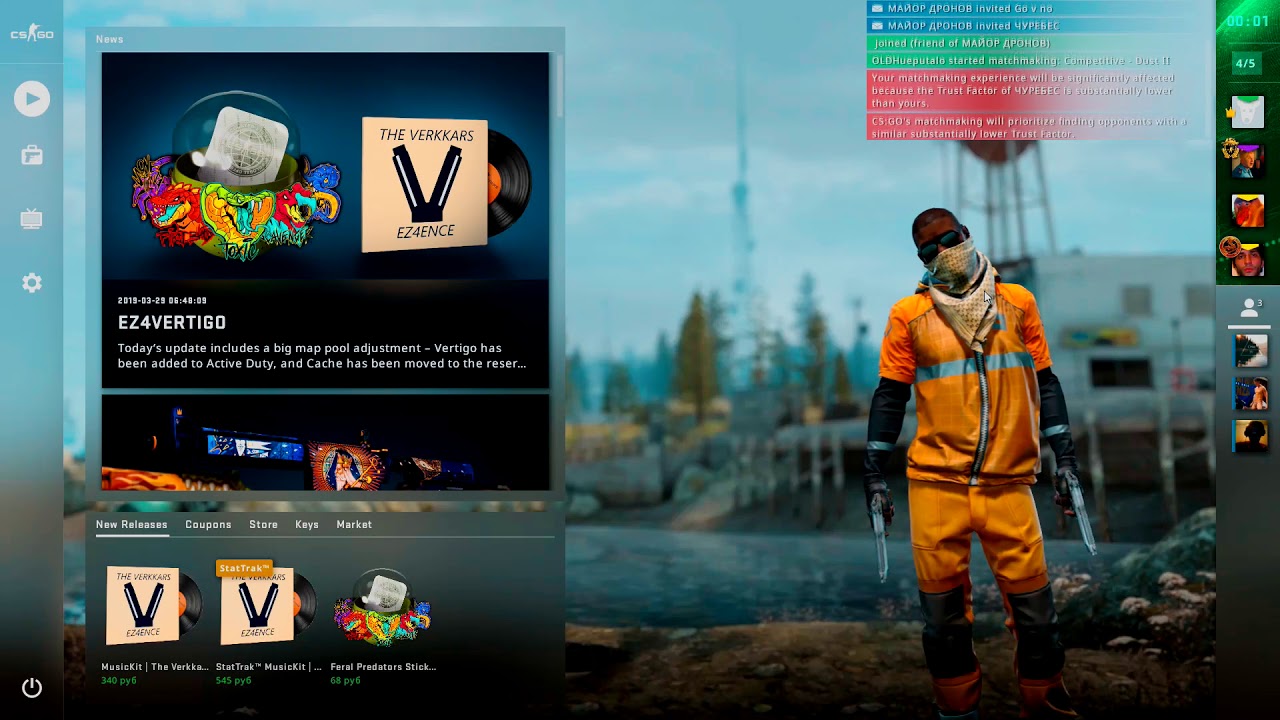The height and width of the screenshot is (720, 1280).
Task: Click the 68 руб price
Action: pos(345,681)
